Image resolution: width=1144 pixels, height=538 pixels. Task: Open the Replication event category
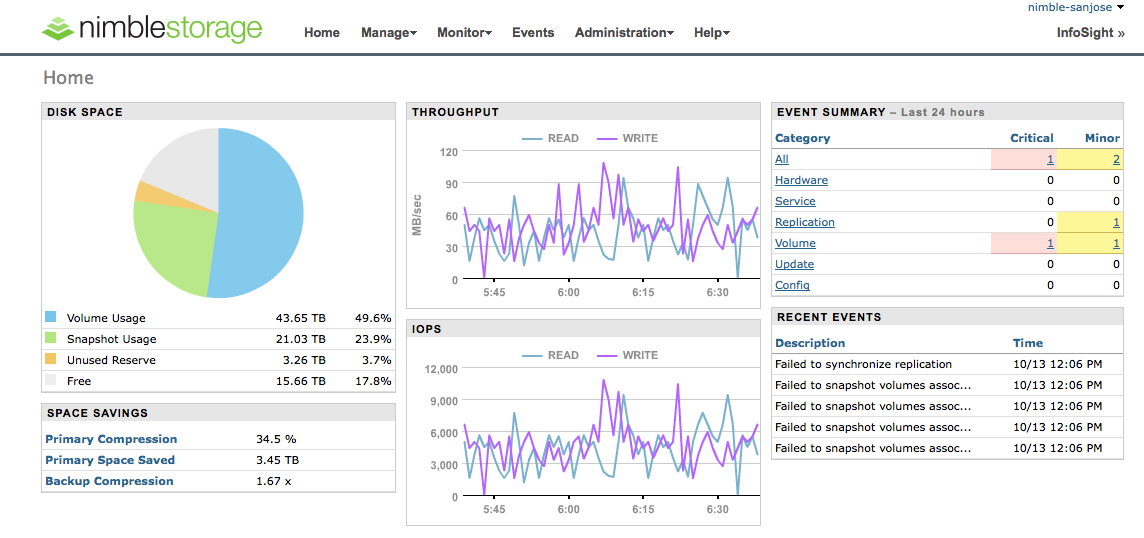[804, 222]
